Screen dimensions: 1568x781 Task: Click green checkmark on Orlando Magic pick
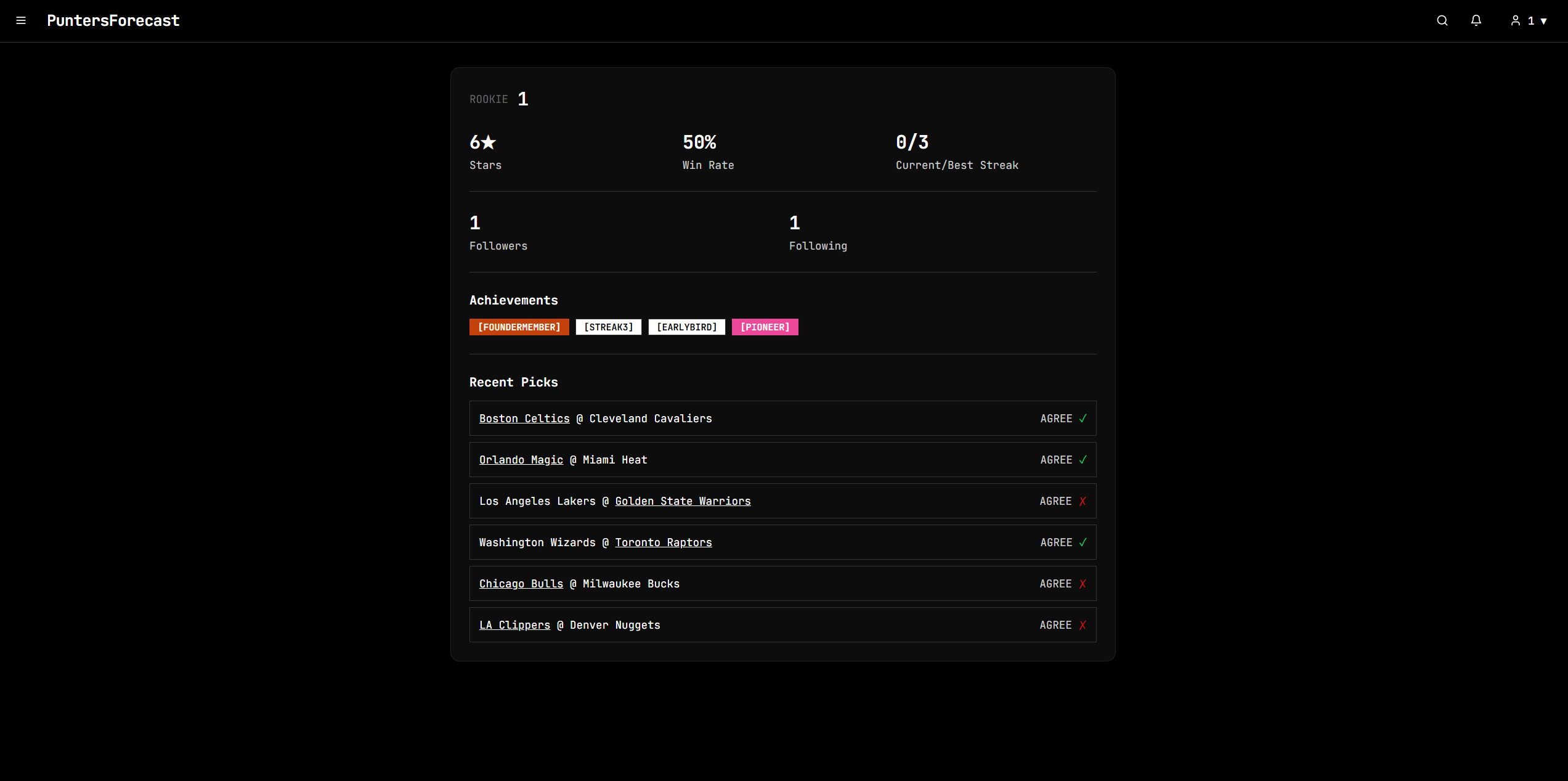point(1083,460)
